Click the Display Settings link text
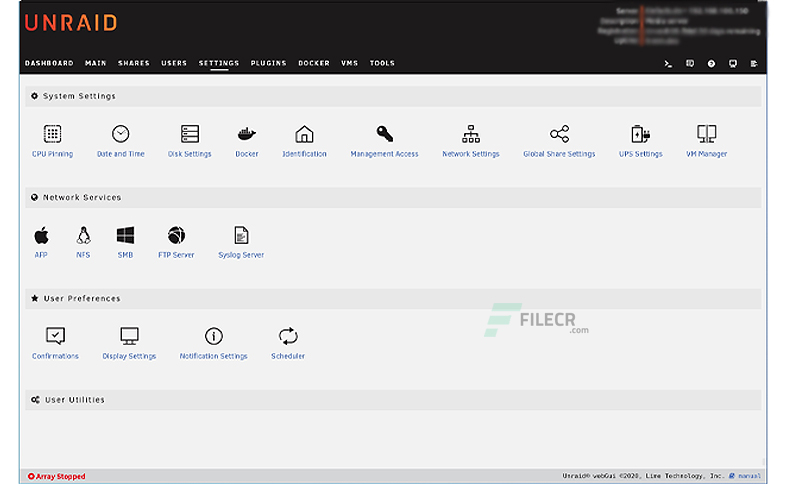This screenshot has height=484, width=786. tap(129, 356)
